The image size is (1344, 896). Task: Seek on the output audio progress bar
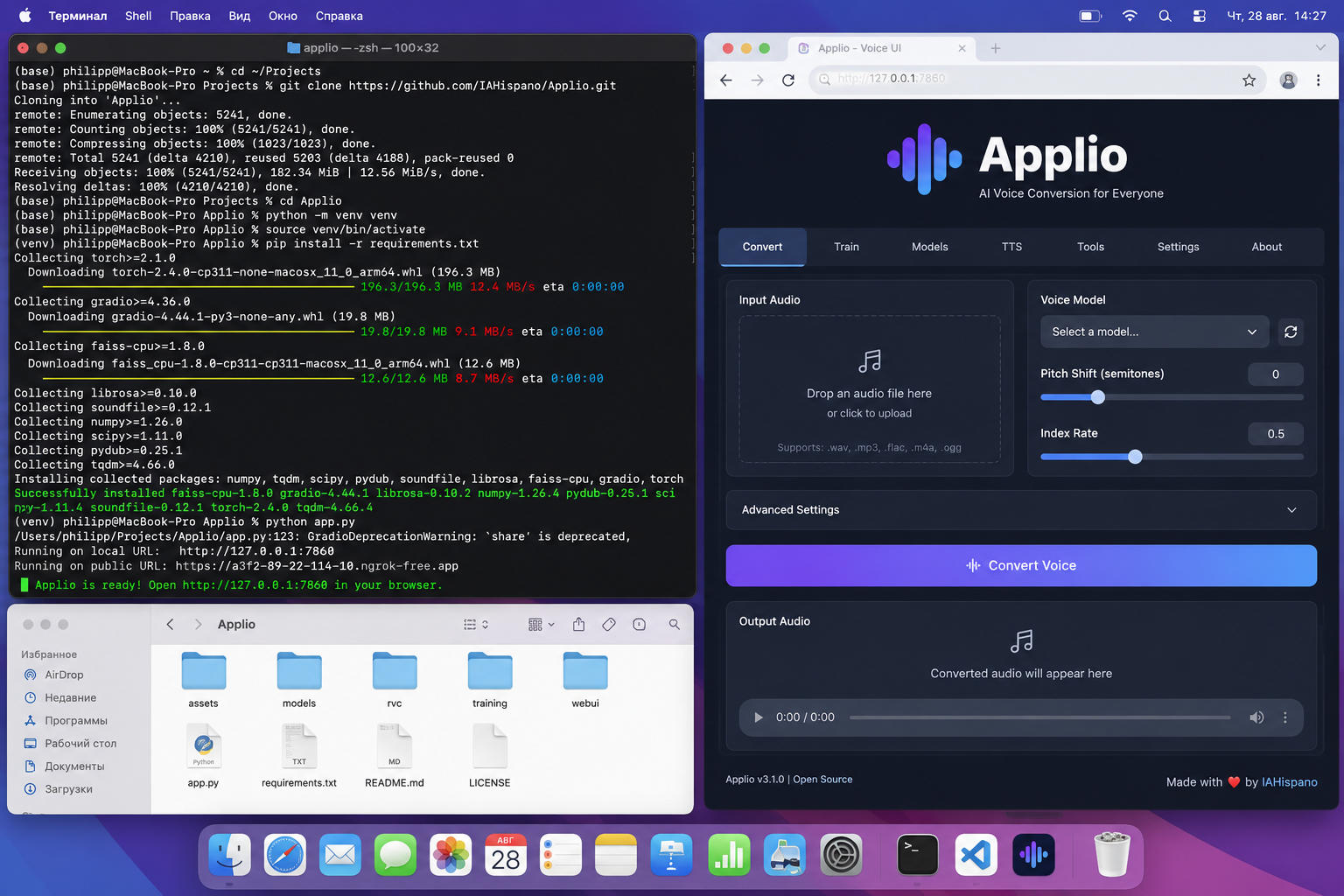coord(1039,717)
